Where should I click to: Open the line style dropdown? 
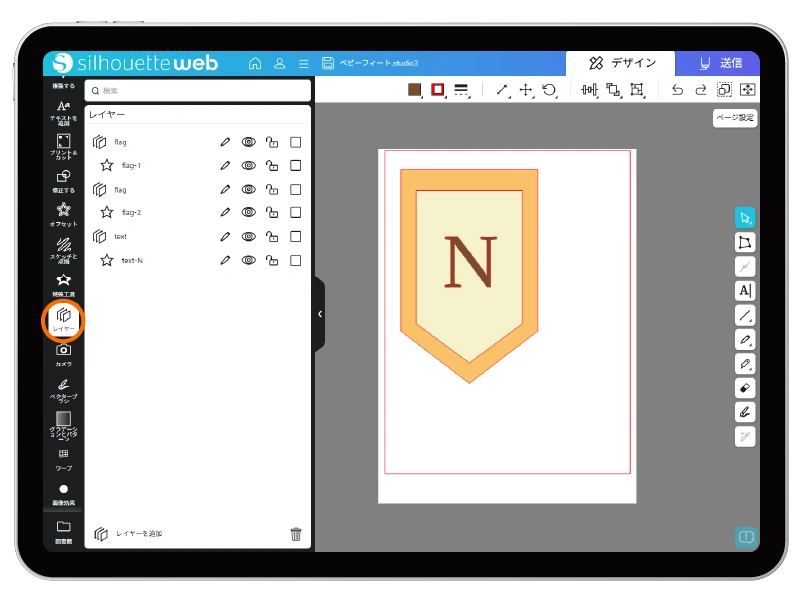(x=461, y=90)
